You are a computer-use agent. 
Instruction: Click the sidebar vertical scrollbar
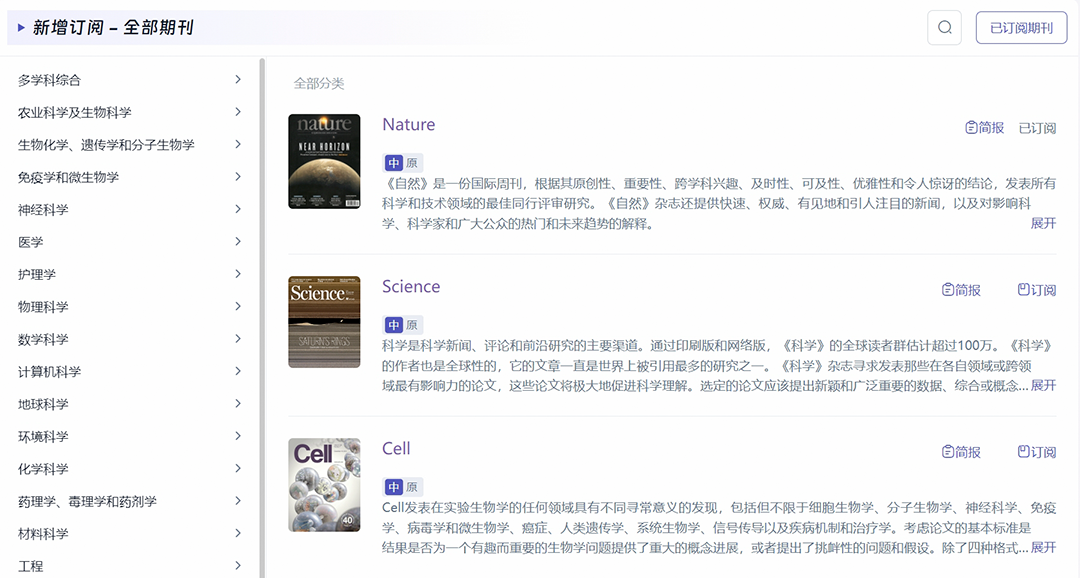pyautogui.click(x=262, y=300)
